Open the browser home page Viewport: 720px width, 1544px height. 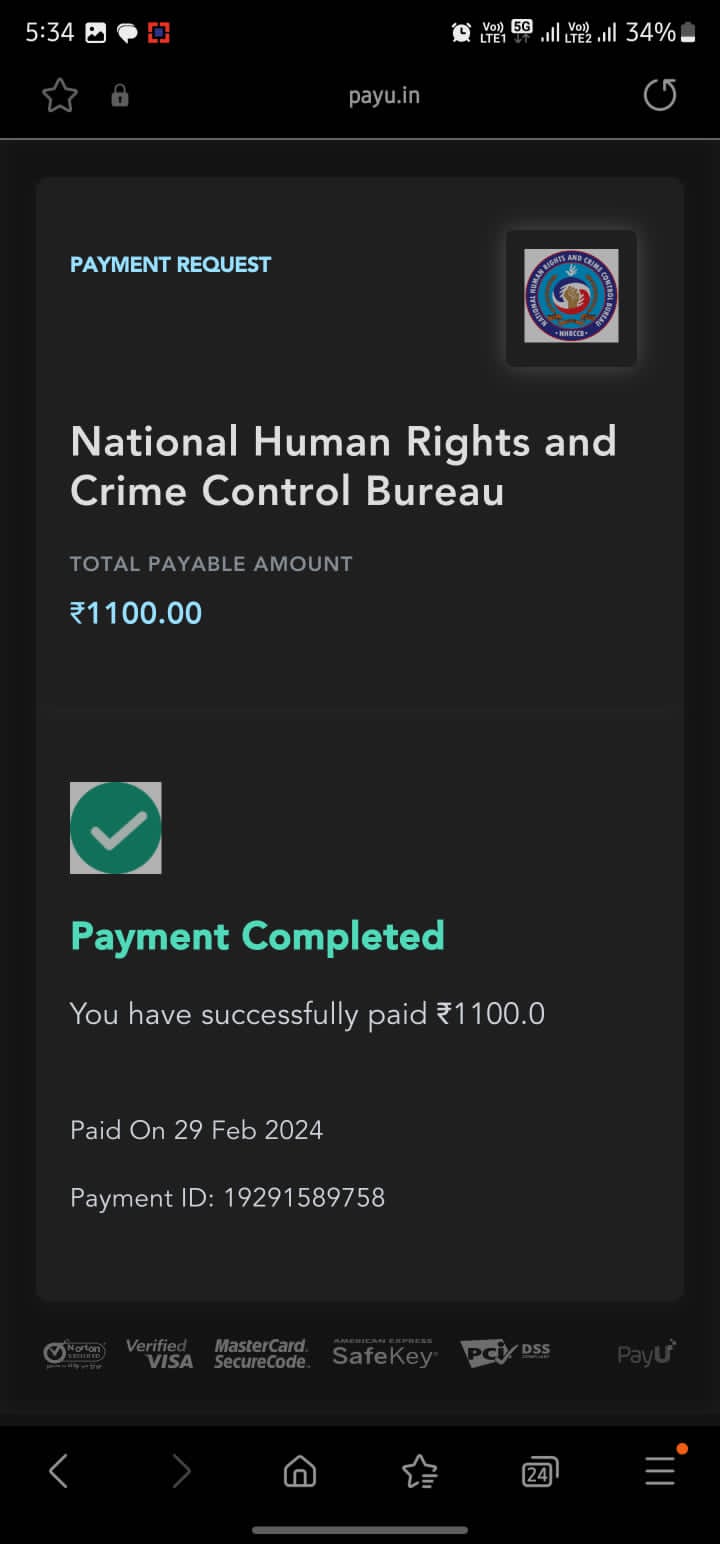tap(300, 1471)
